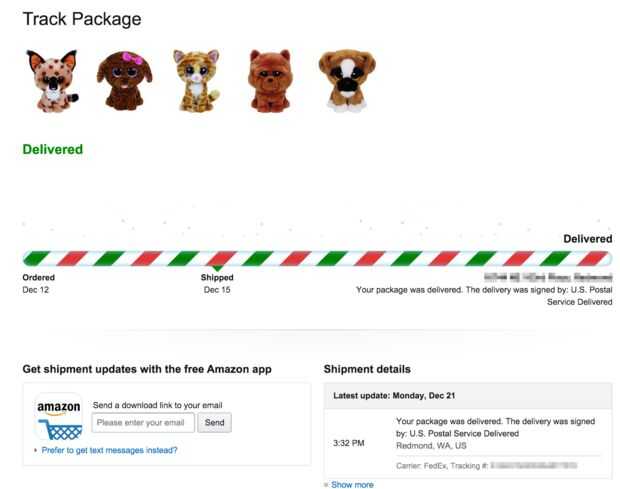Screen dimensions: 620x489
Task: Click the Track Package page title
Action: point(82,19)
